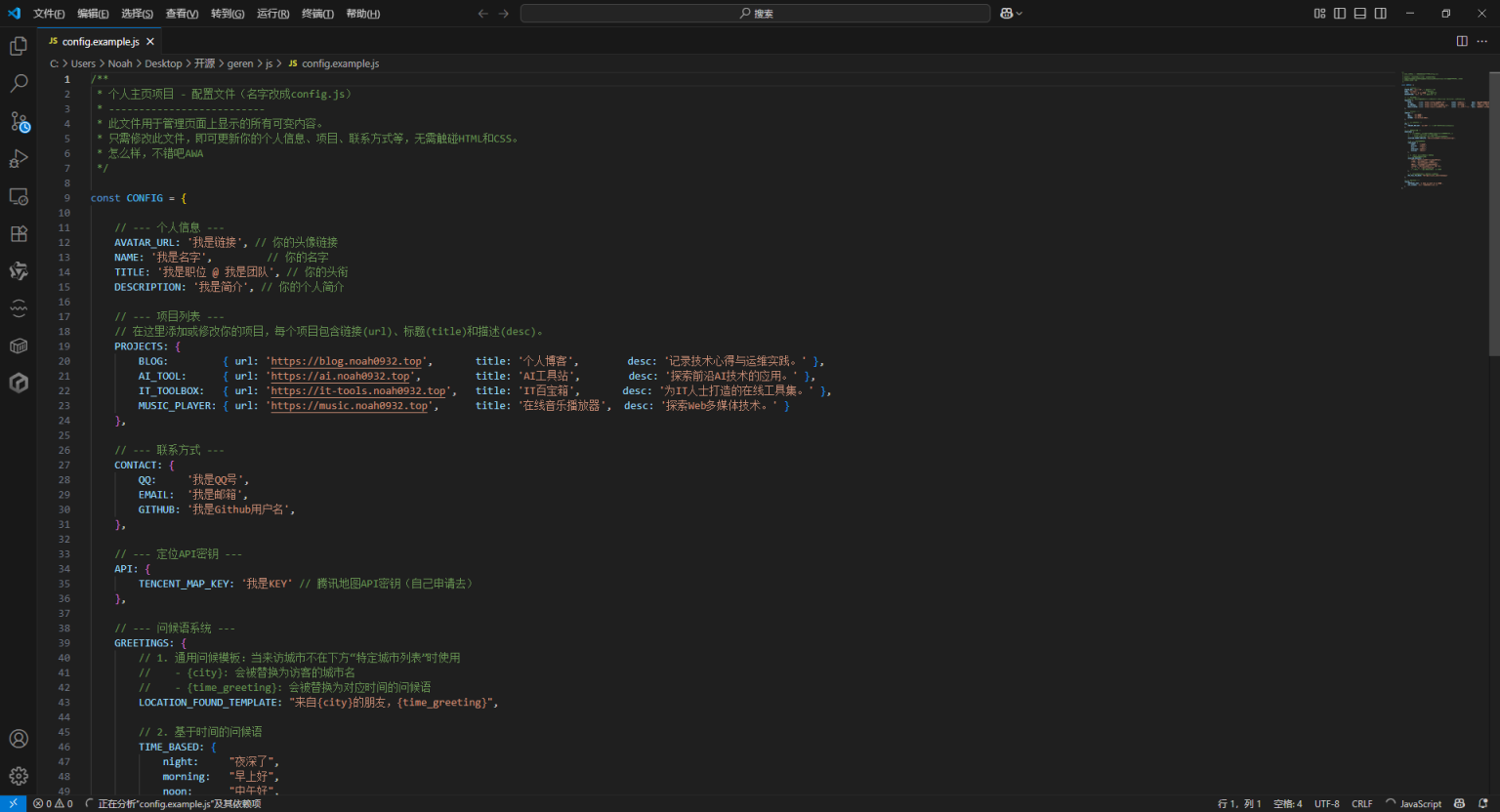
Task: Open the Copilot dropdown beside search box
Action: pyautogui.click(x=1012, y=14)
